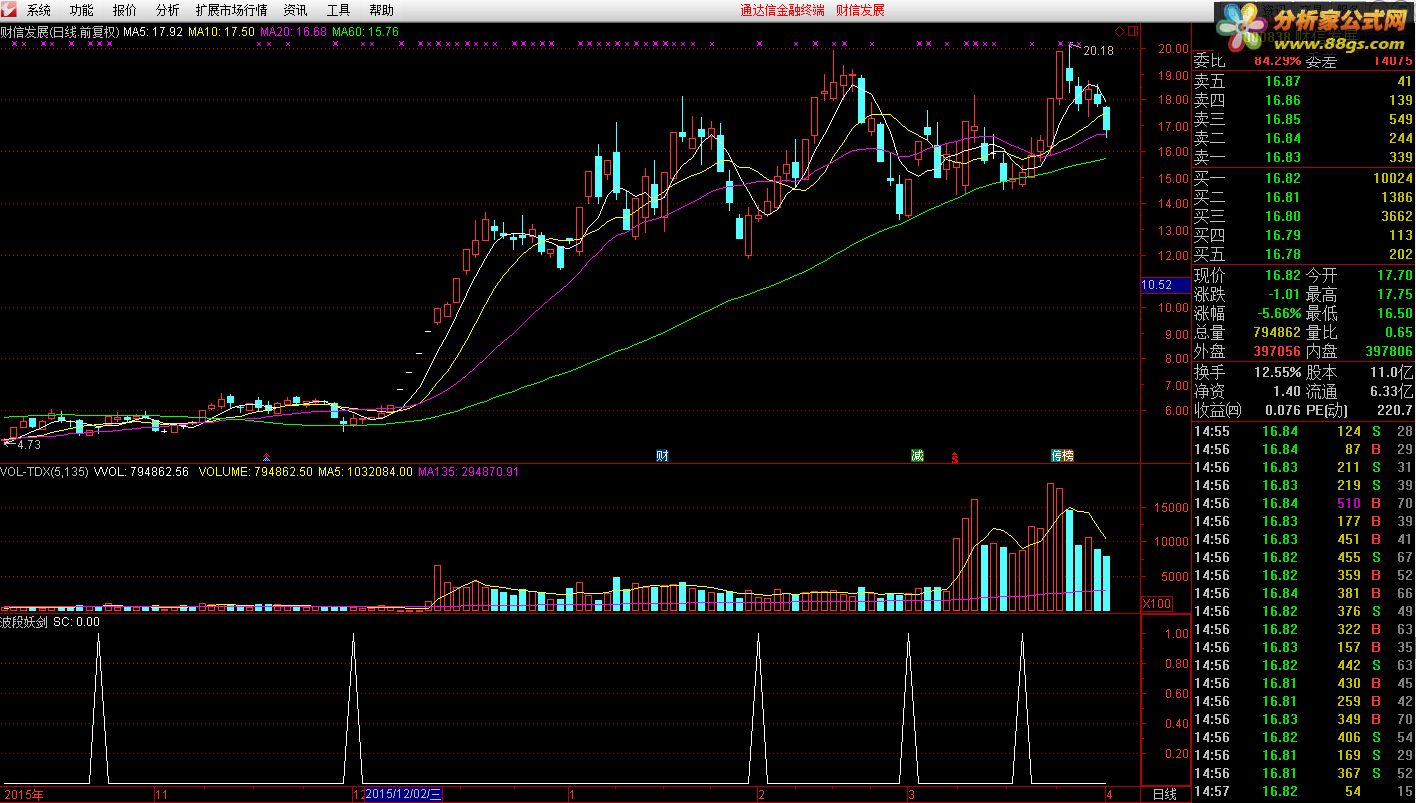Click the PE(动) value 220.7

[x=1395, y=410]
